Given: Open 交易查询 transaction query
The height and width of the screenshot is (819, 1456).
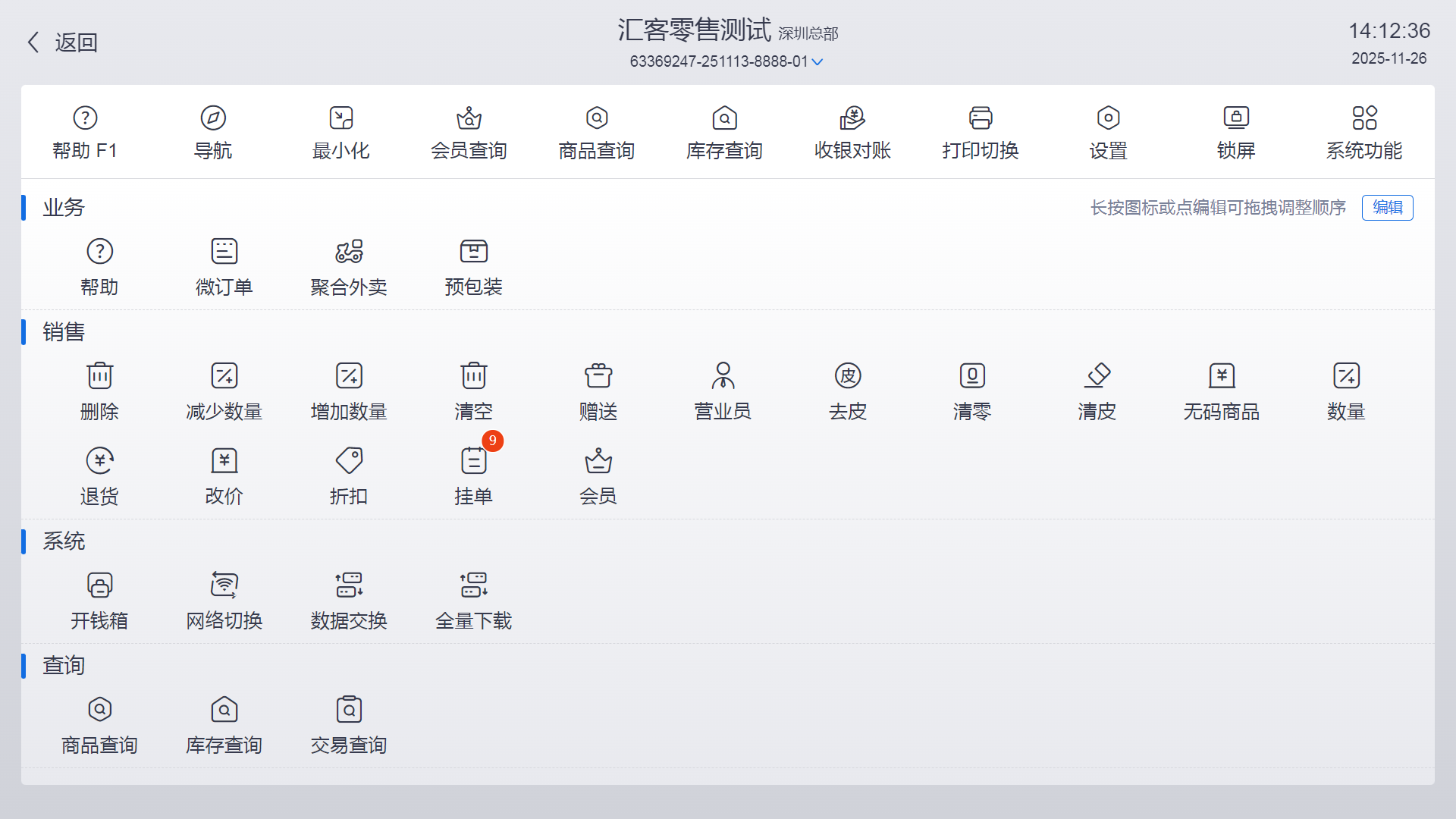Looking at the screenshot, I should coord(349,710).
